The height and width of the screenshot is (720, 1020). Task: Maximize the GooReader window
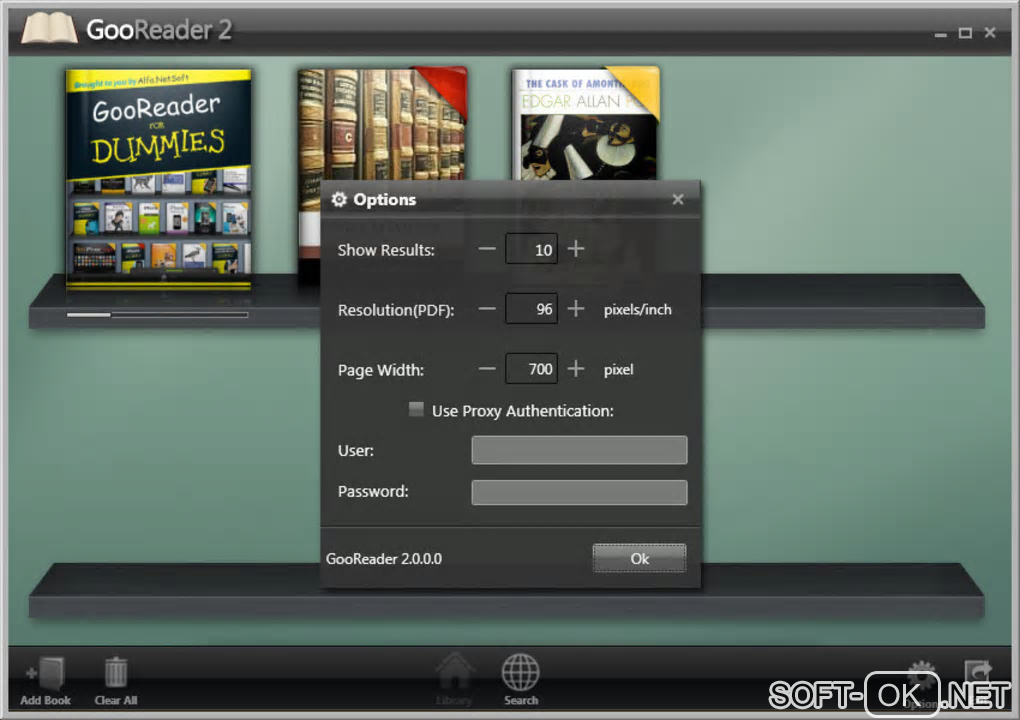(965, 33)
